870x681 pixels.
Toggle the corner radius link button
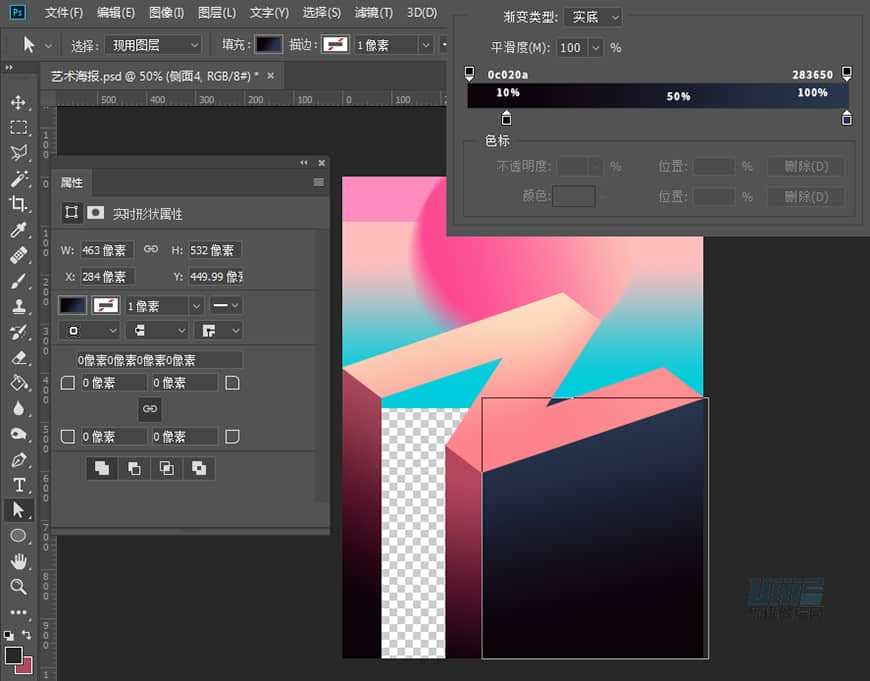pyautogui.click(x=149, y=409)
